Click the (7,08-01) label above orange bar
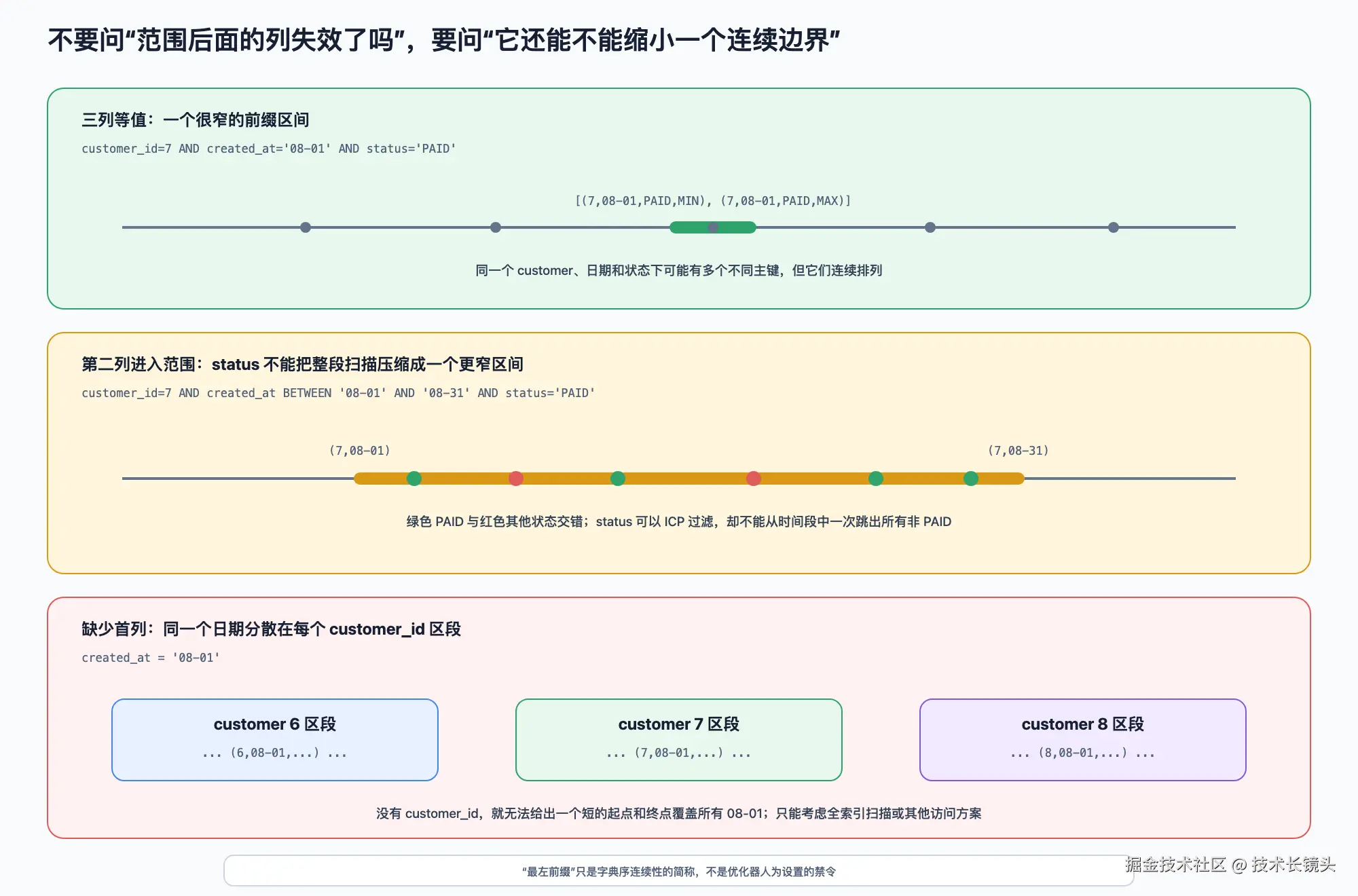Viewport: 1358px width, 896px height. tap(360, 451)
